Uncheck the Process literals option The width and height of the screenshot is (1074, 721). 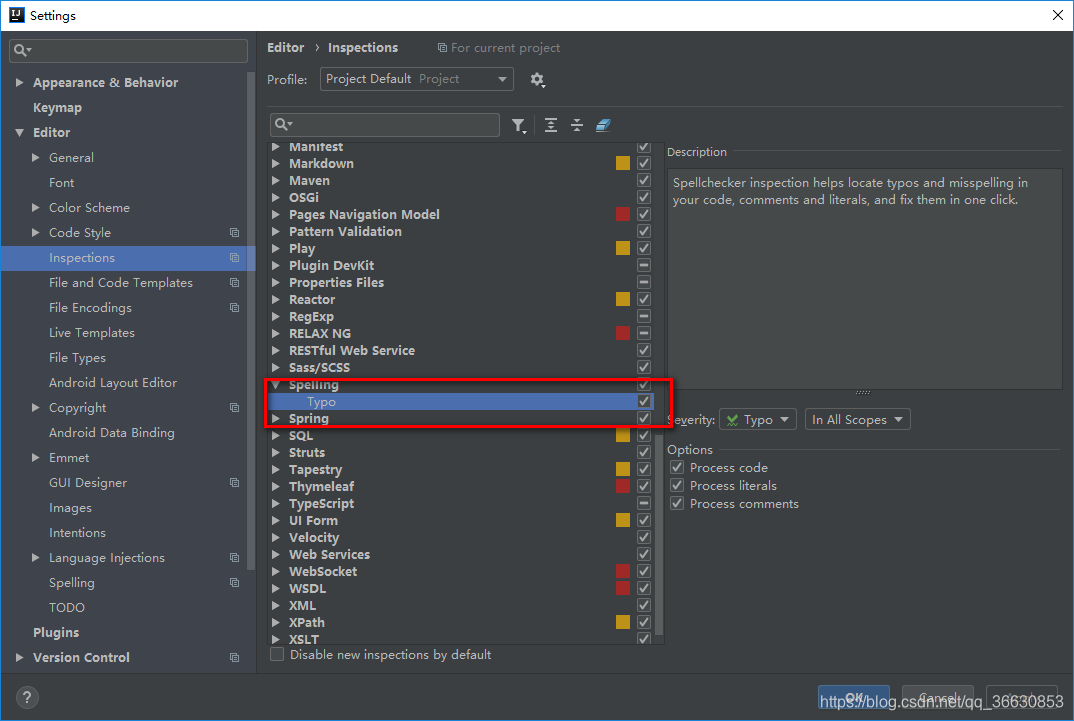point(677,485)
